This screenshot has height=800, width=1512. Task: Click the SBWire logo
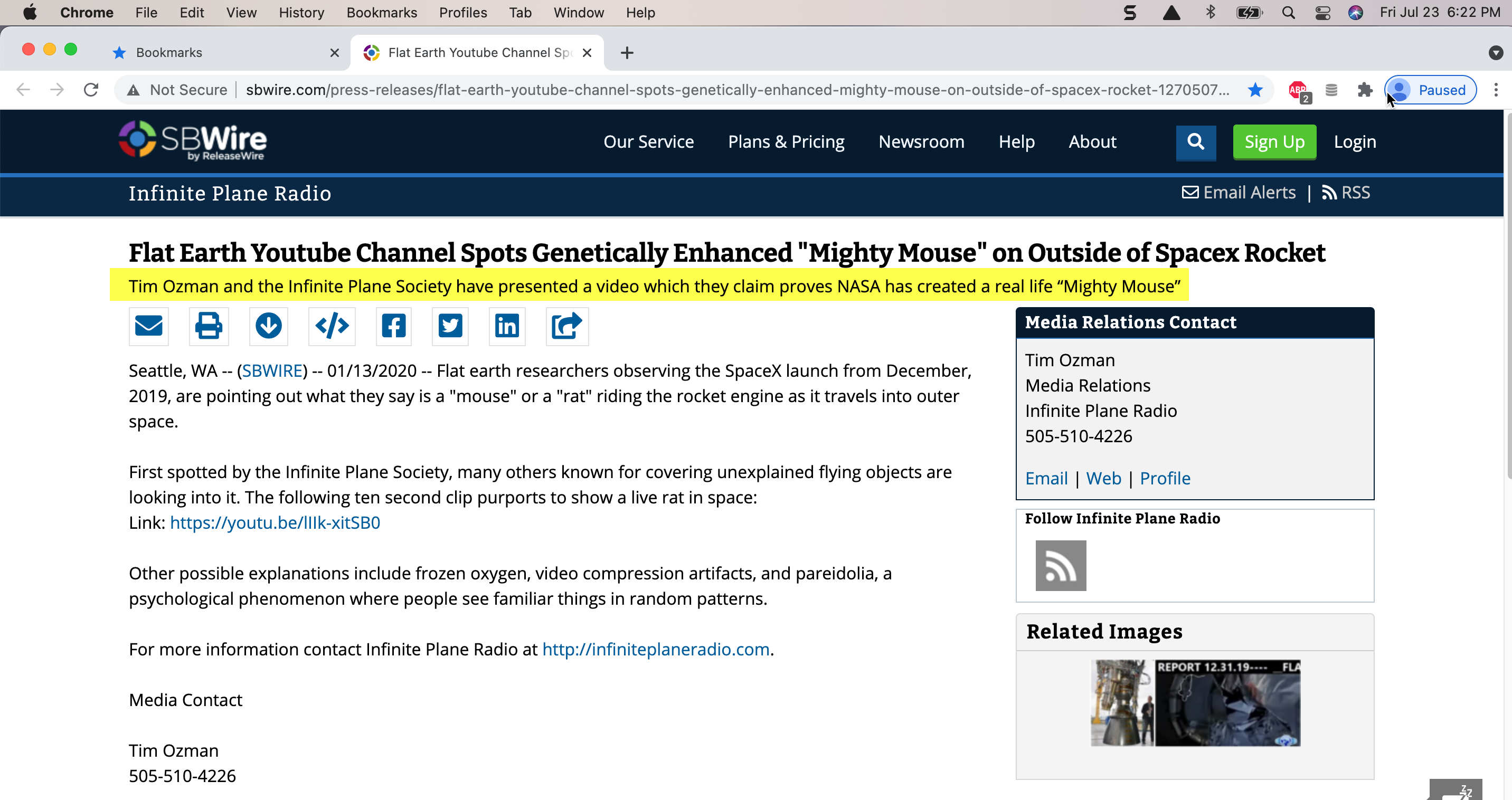click(193, 141)
